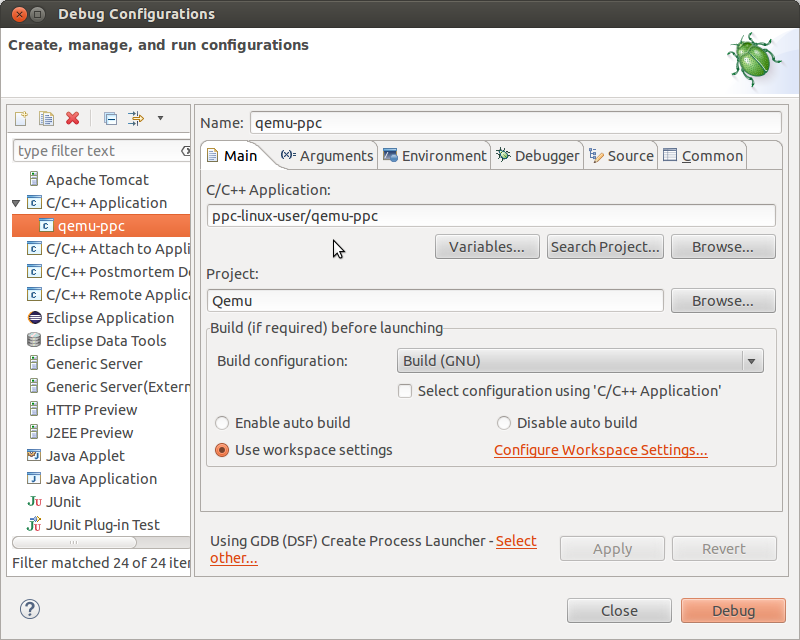Select Apache Tomcat in the configuration tree
The width and height of the screenshot is (800, 640).
[97, 180]
